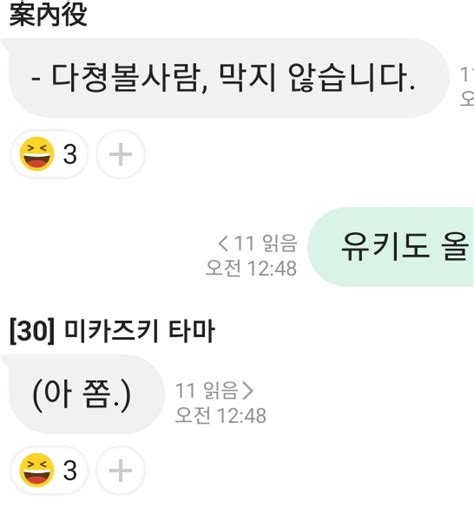Viewport: 474px width, 513px height.
Task: Click the right chevron after 11 읽음
Action: 248,391
